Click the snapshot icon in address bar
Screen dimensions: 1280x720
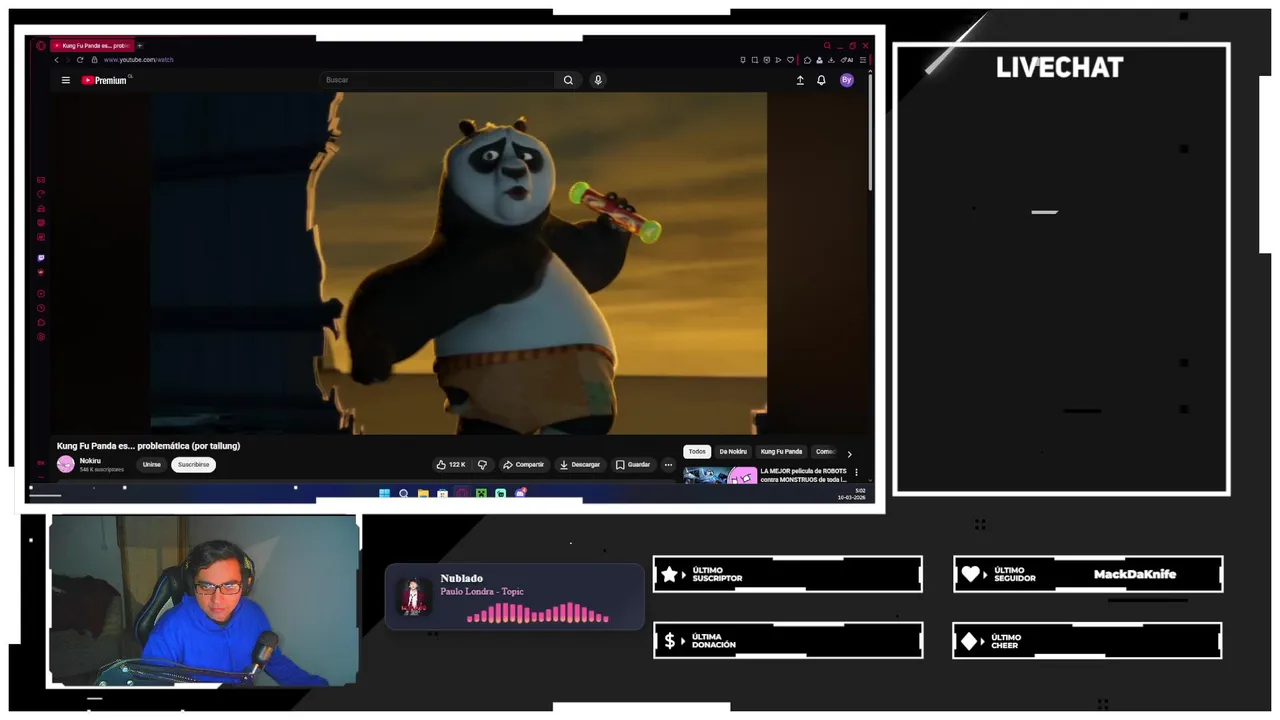click(755, 60)
